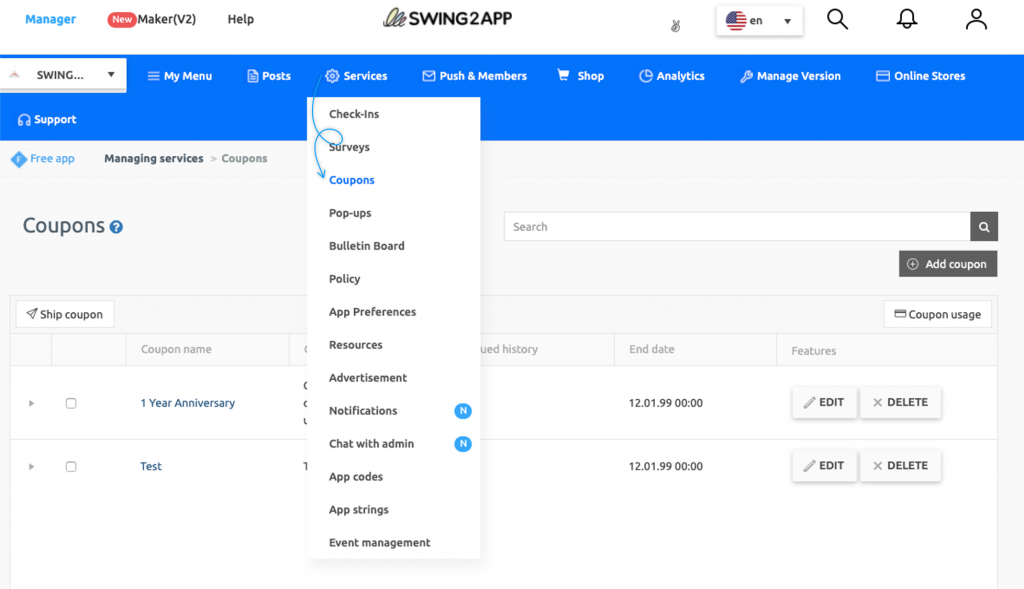Click the Swing2App logo
The width and height of the screenshot is (1024, 589).
446,17
